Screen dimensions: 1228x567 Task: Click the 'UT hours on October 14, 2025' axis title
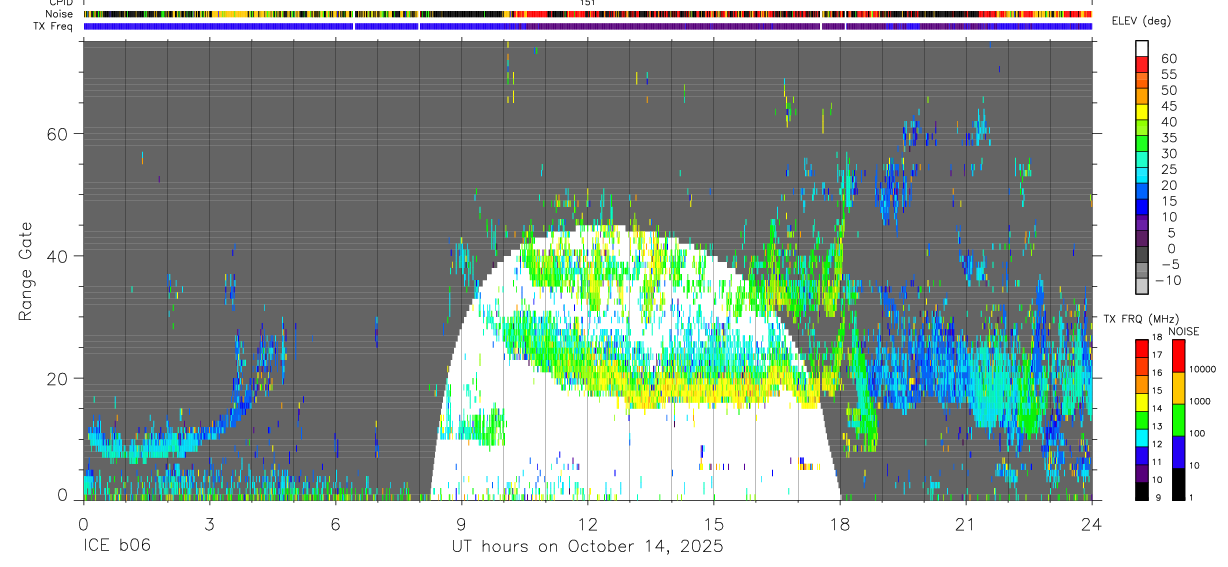pos(586,546)
